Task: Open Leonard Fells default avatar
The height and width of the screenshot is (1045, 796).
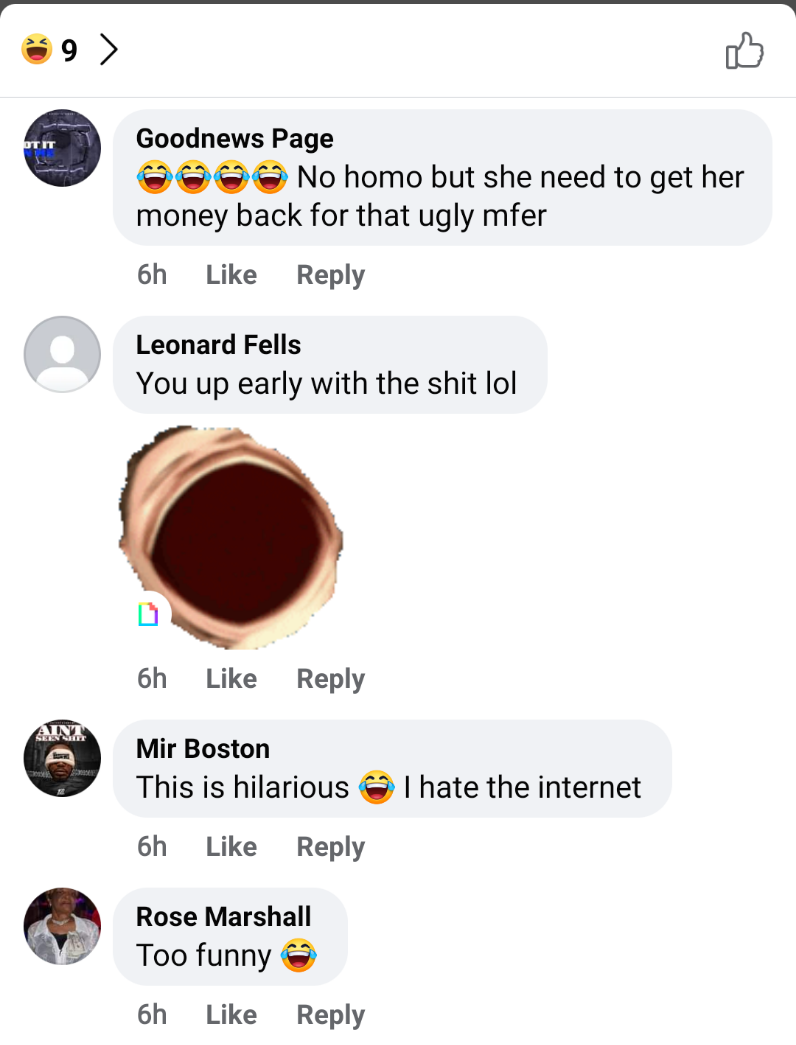Action: tap(62, 354)
